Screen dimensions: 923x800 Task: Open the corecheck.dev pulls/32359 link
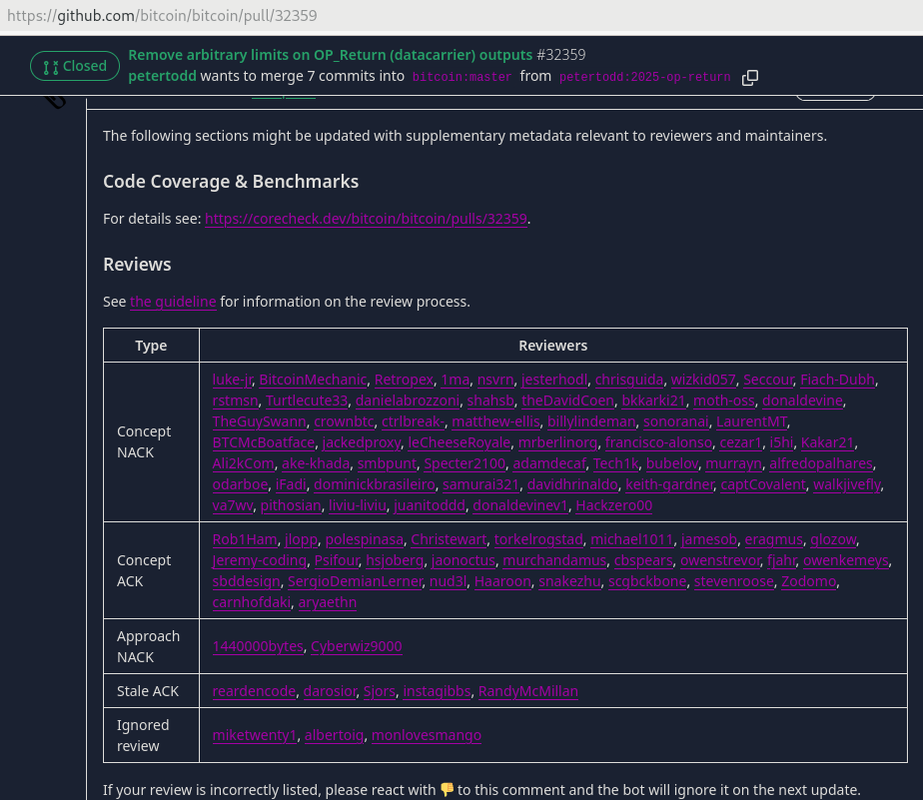[x=366, y=219]
